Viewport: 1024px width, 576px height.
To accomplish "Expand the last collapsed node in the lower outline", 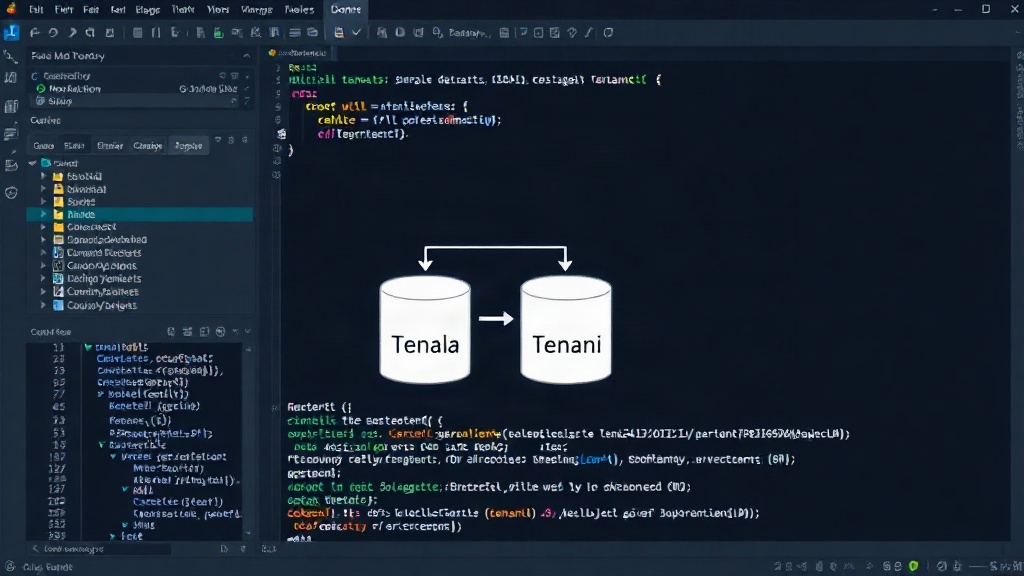I will tap(113, 536).
